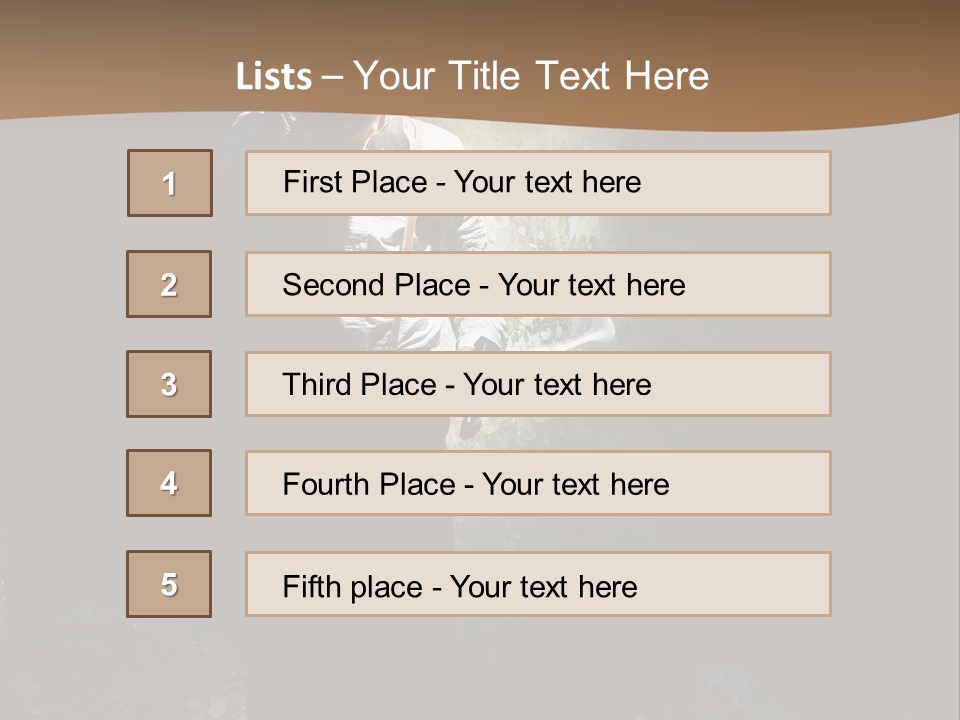Click 'Your Title Text Here' title text

(x=531, y=76)
